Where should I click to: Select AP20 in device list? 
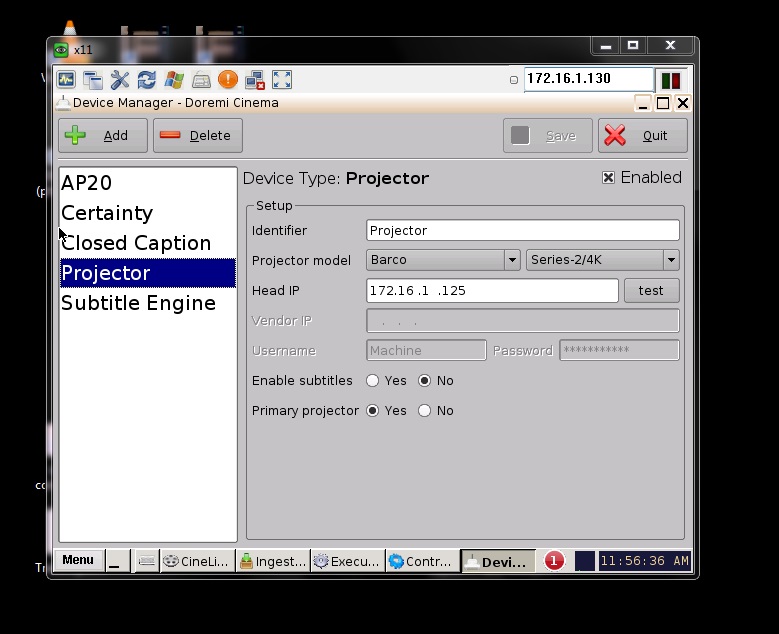coord(148,183)
